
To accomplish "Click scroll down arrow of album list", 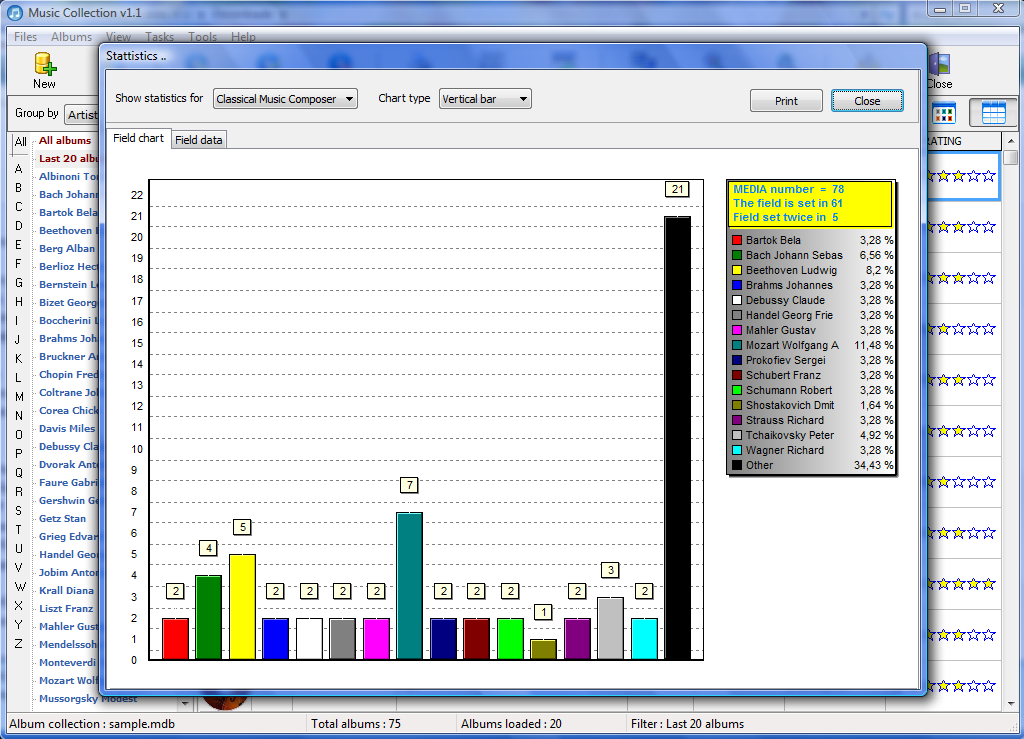I will coord(1011,704).
